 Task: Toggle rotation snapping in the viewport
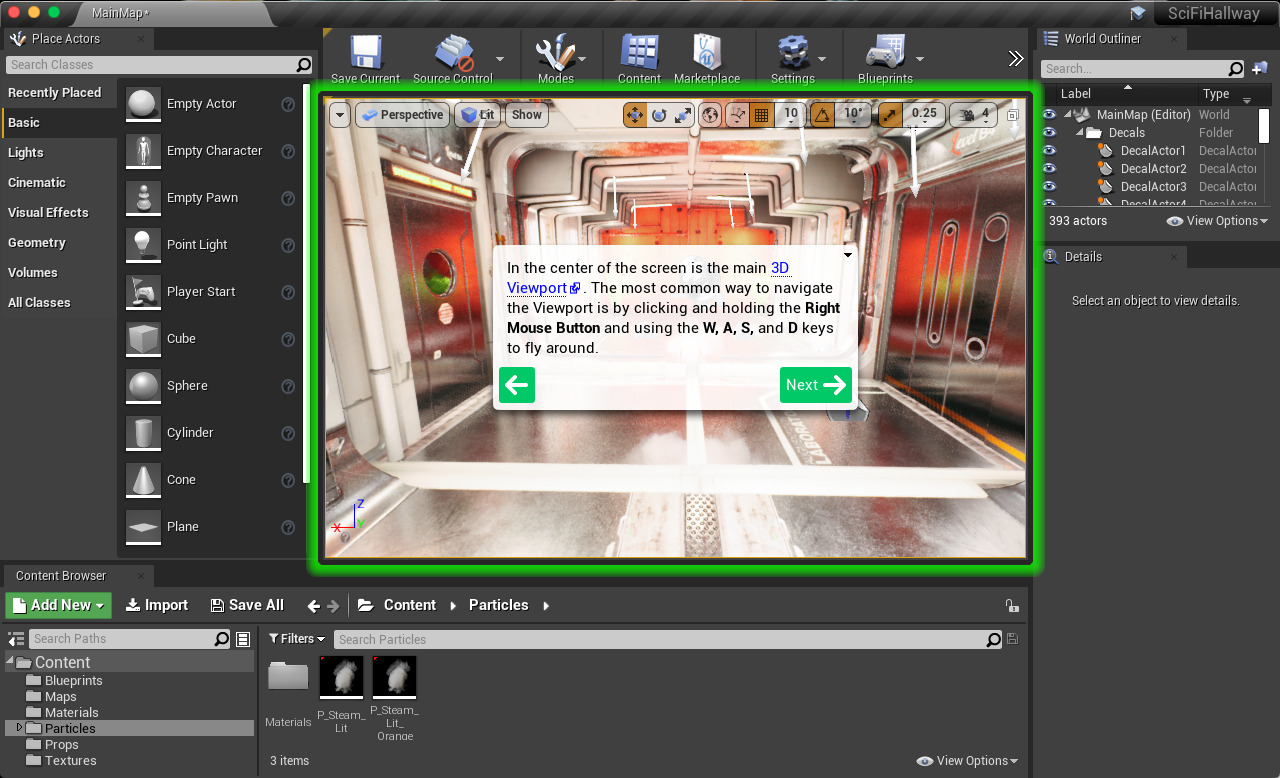822,115
